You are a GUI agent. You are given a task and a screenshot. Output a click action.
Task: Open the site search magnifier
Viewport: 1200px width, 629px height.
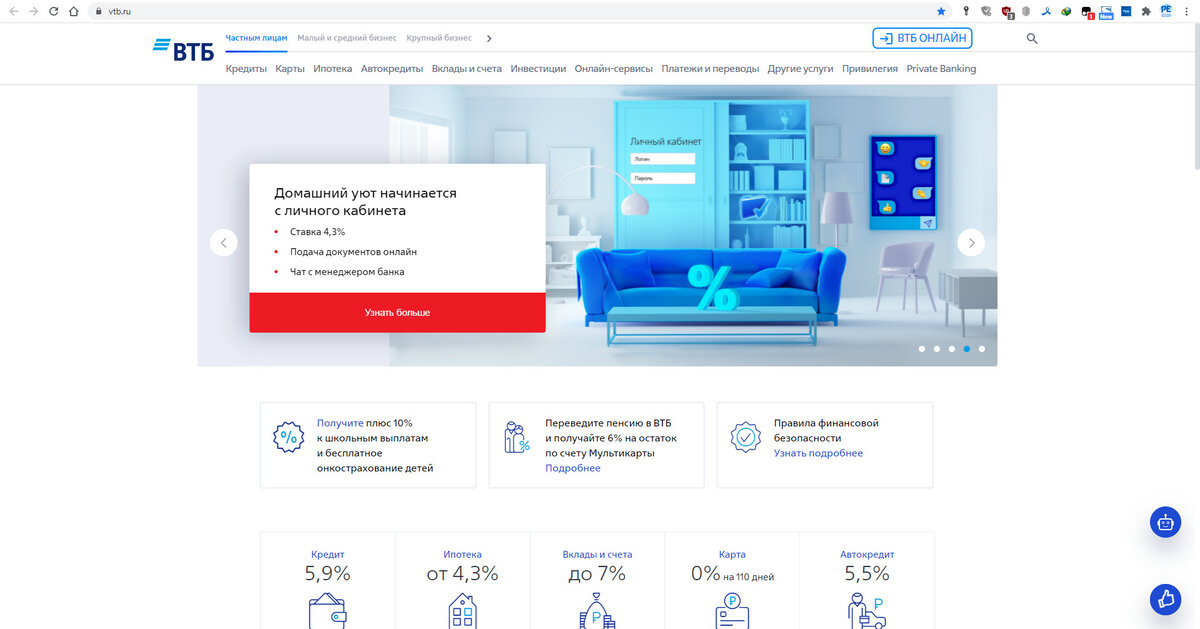[x=1032, y=39]
